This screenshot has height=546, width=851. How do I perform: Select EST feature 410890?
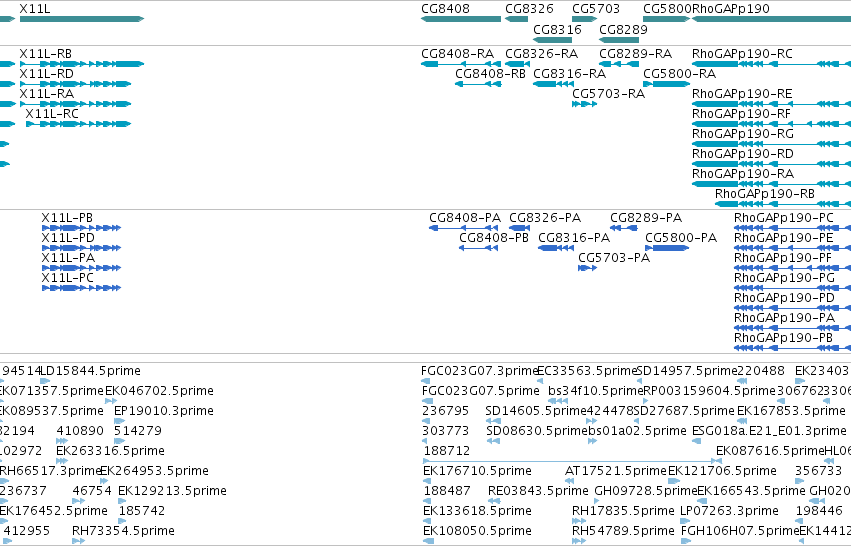(62, 441)
